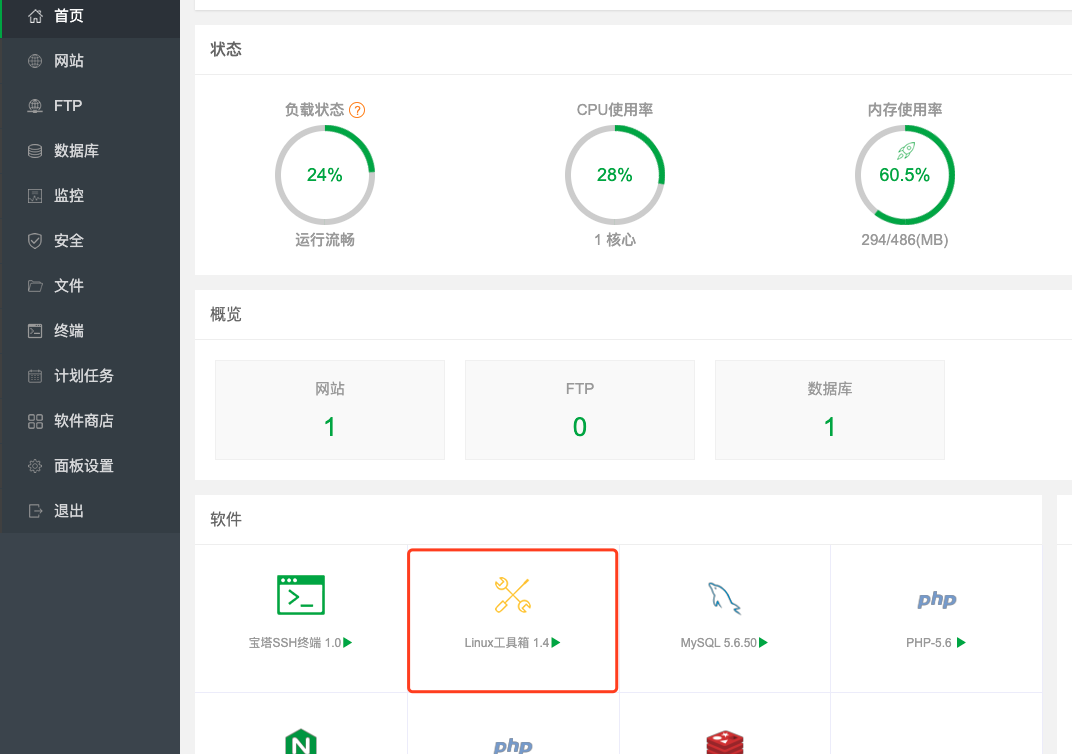Click 退出 to log out

click(90, 511)
